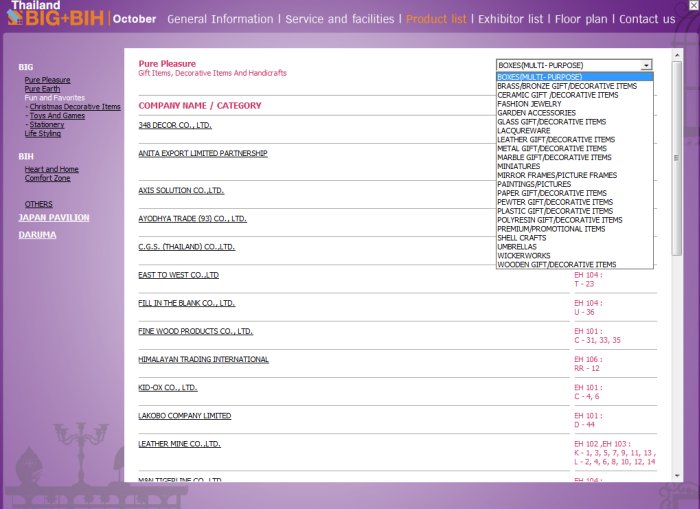
Task: Open ANITA EXPORT LIMITED PARTNERSHIP link
Action: (x=203, y=154)
